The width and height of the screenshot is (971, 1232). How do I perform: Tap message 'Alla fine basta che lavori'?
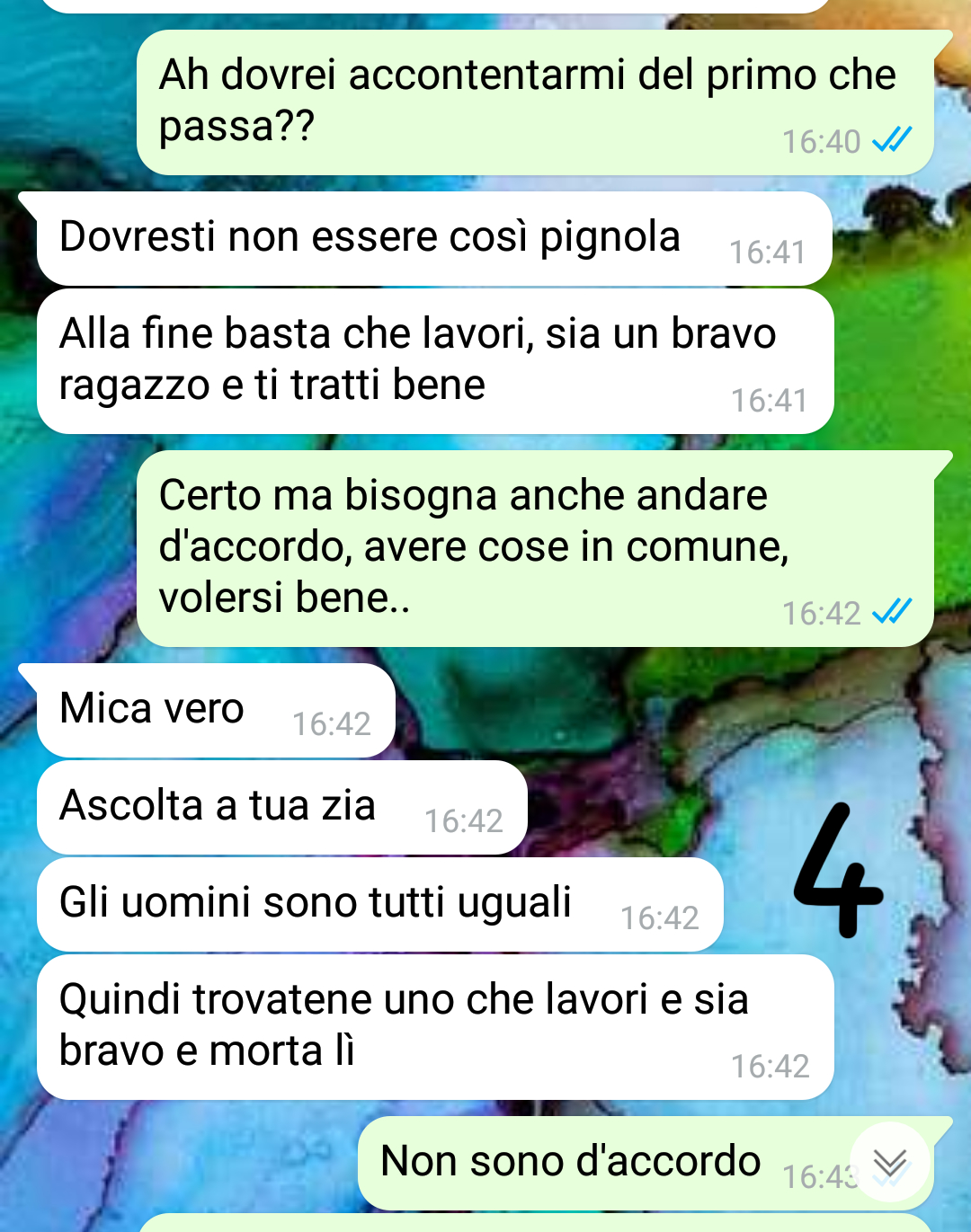435,361
